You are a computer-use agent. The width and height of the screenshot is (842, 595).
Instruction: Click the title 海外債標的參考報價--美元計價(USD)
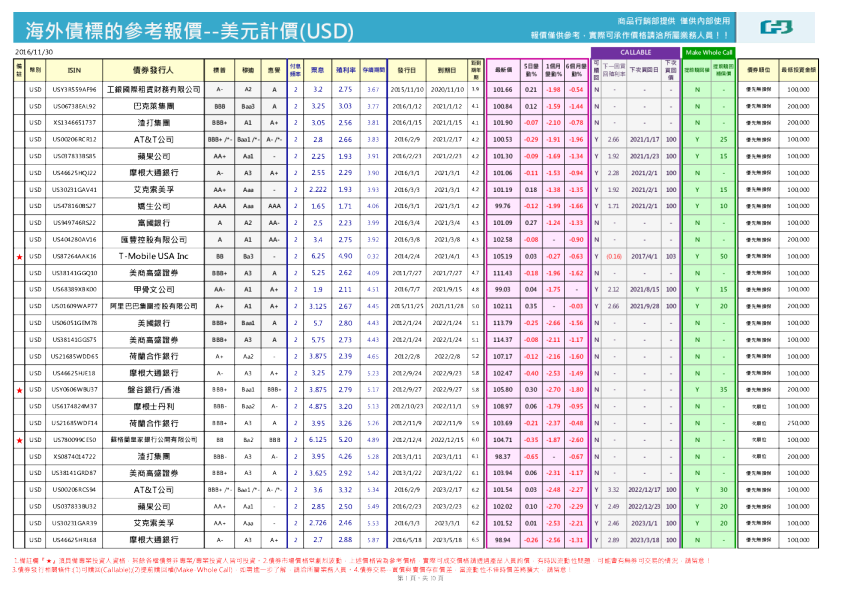pos(190,31)
